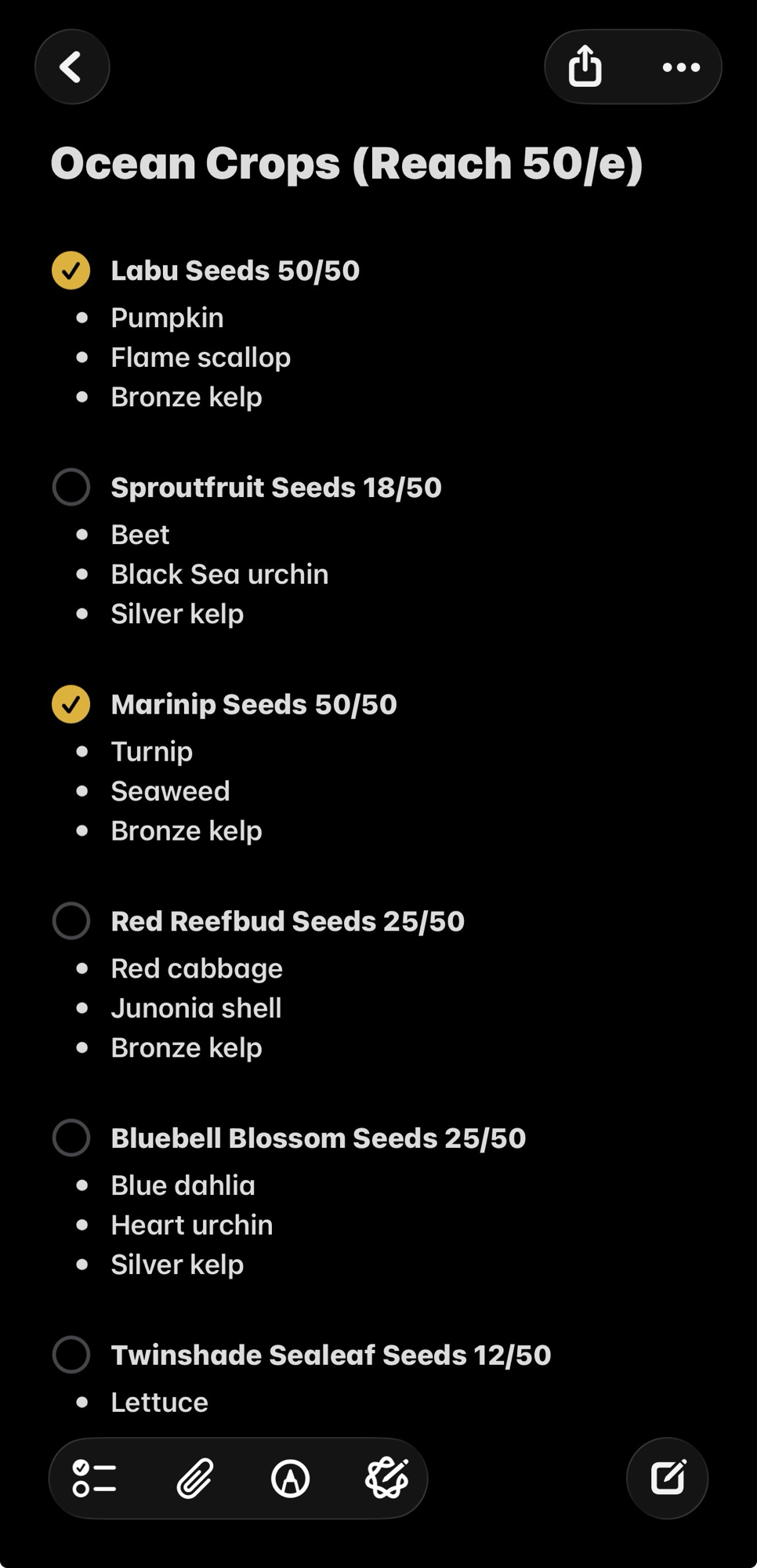Tap the Black Sea urchin line
Viewport: 757px width, 1568px height.
point(219,574)
